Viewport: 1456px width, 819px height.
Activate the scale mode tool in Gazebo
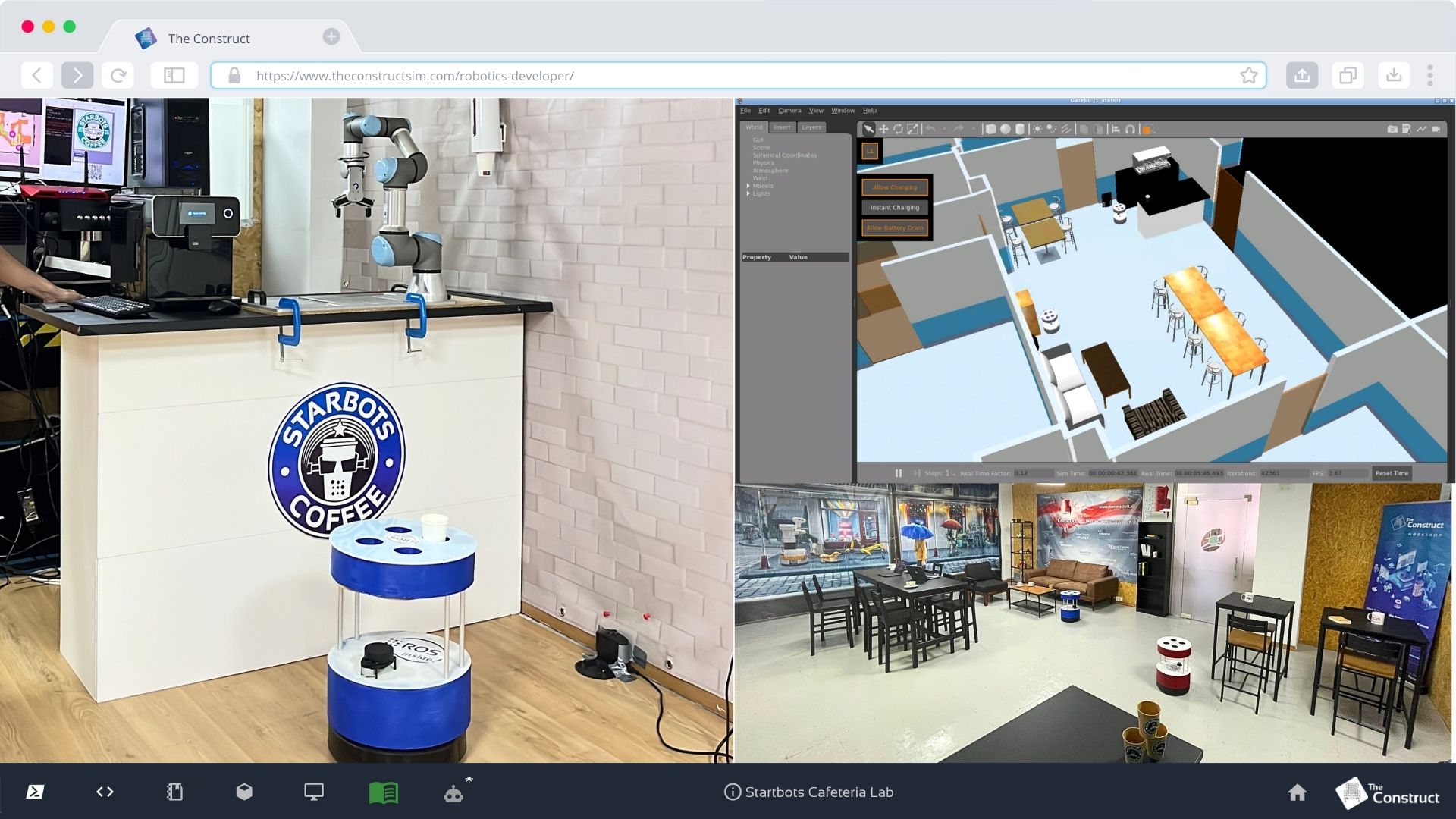tap(912, 129)
